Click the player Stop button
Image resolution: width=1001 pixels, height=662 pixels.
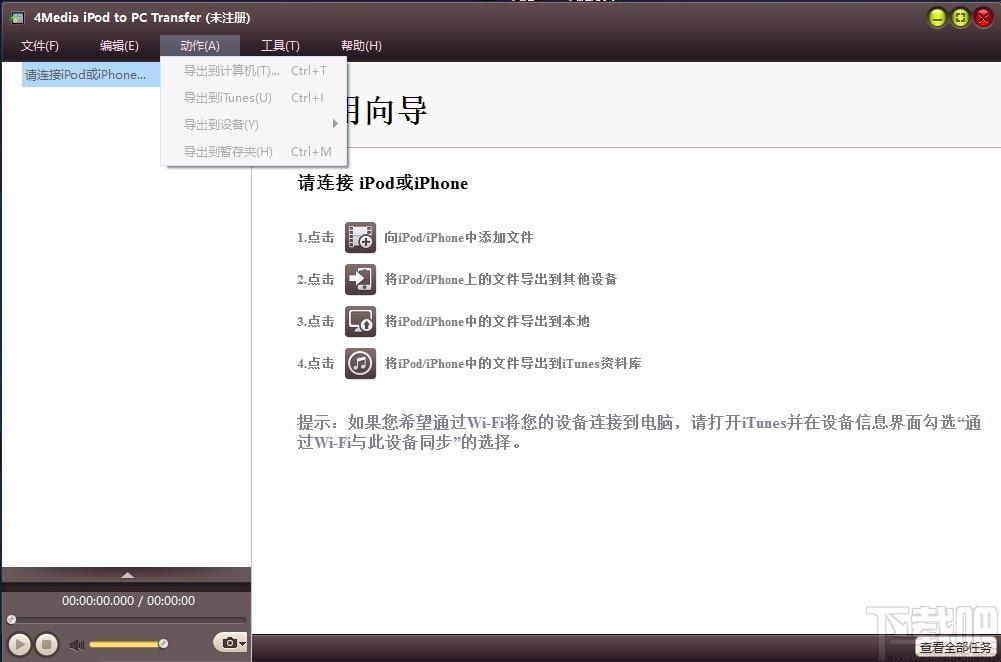coord(47,644)
